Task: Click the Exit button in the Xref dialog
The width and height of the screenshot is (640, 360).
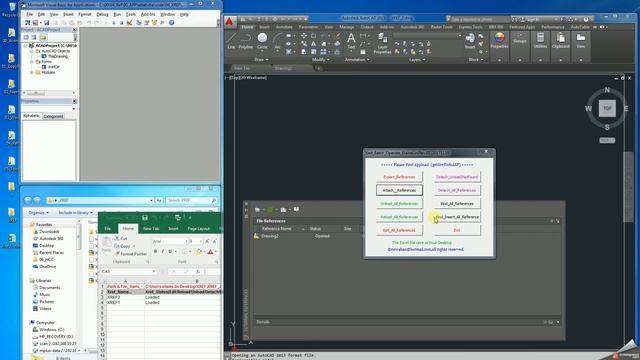Action: (457, 231)
